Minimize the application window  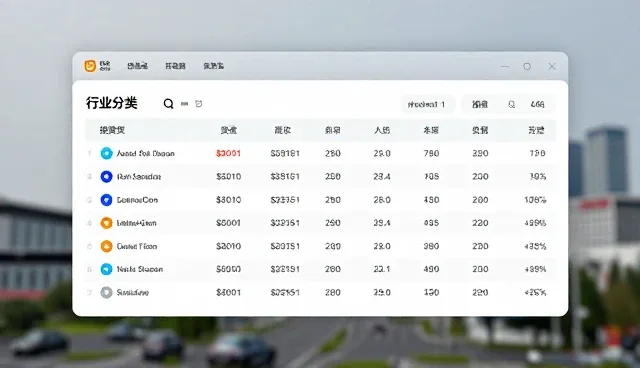pos(505,66)
